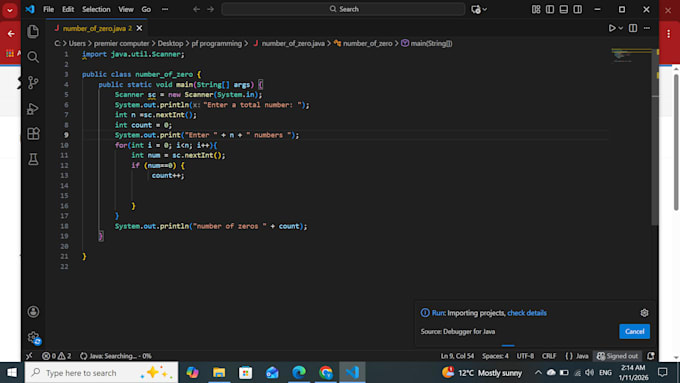This screenshot has width=680, height=383.
Task: Open the Extensions view
Action: [x=33, y=134]
